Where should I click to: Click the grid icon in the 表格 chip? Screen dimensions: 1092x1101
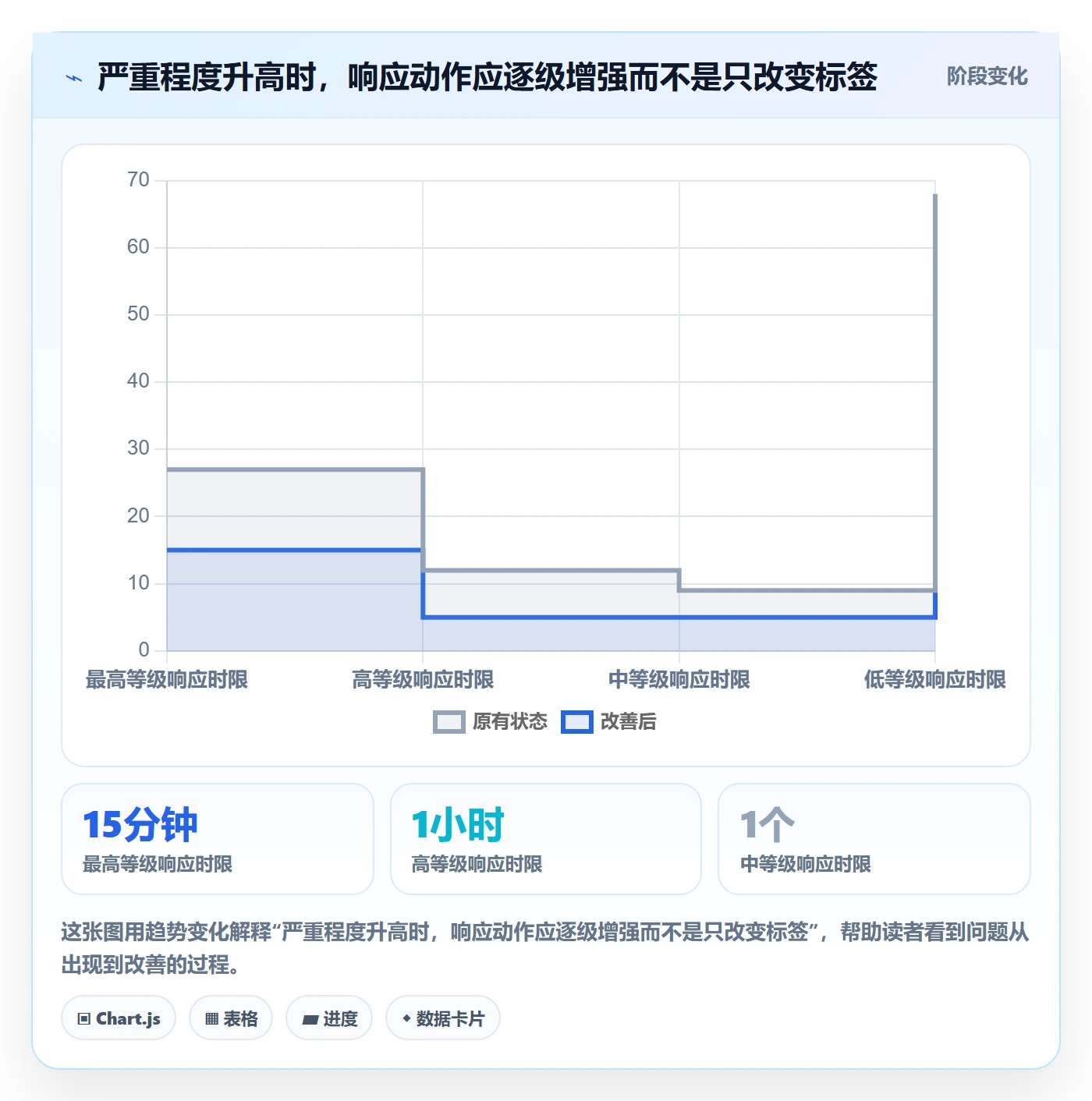211,1019
